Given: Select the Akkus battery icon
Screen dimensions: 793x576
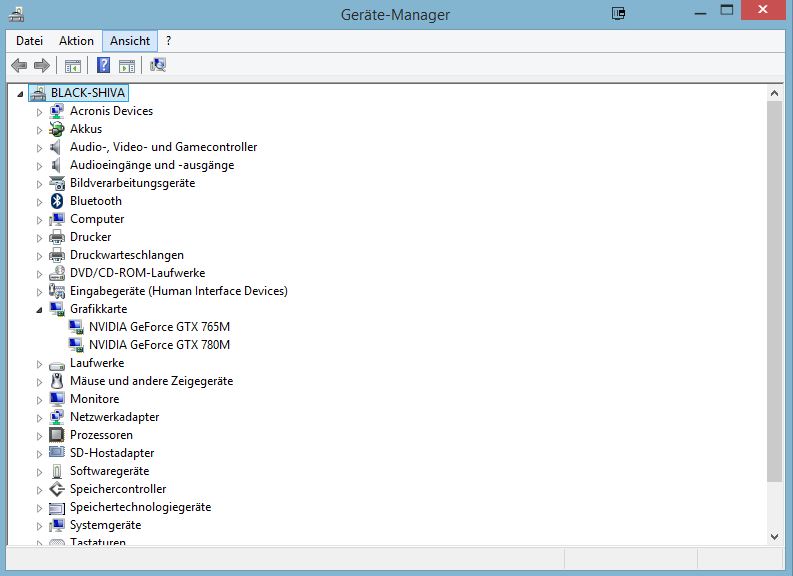Looking at the screenshot, I should click(x=57, y=129).
